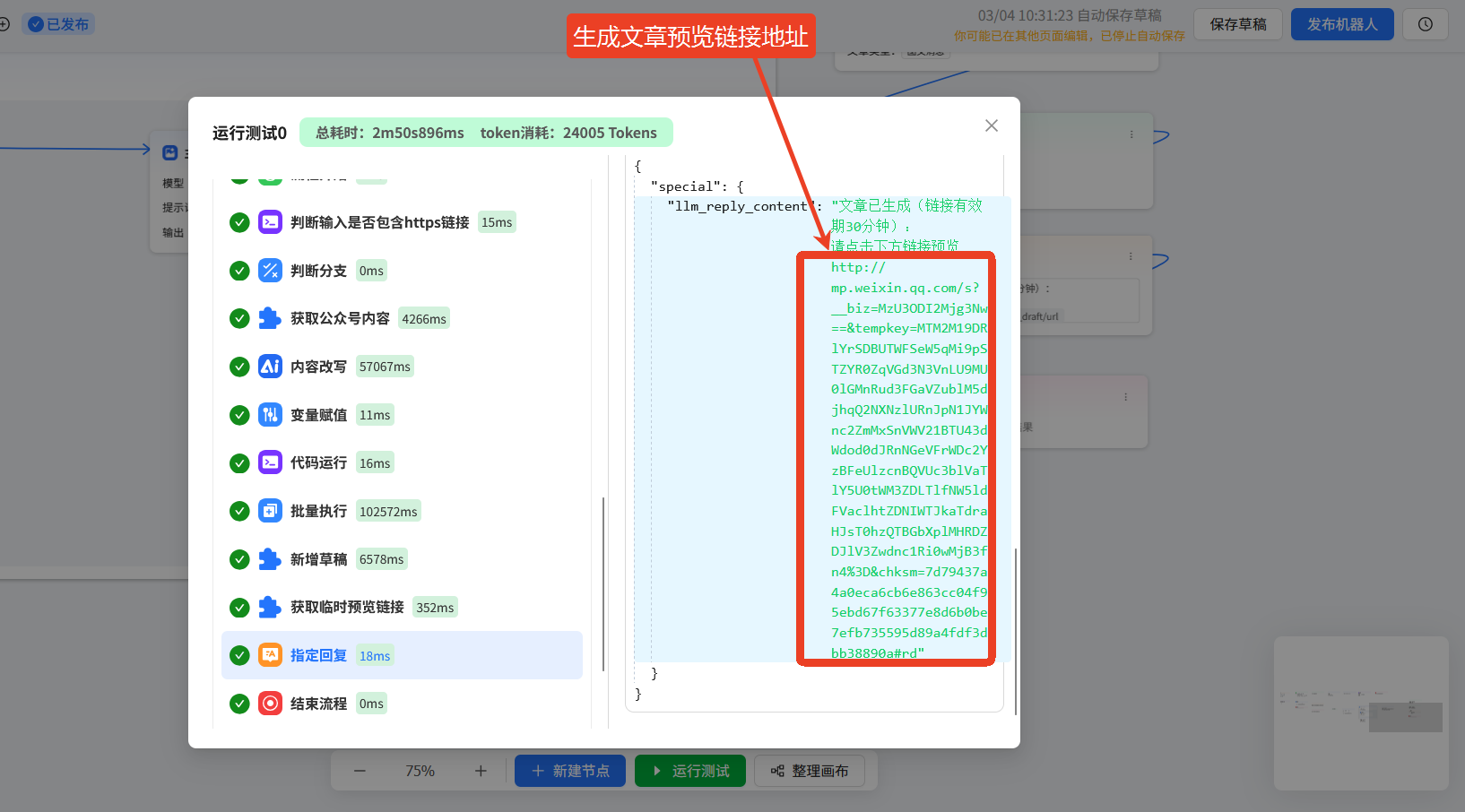Click the variable icon next to 变量赋值
Image resolution: width=1465 pixels, height=812 pixels.
coord(270,415)
